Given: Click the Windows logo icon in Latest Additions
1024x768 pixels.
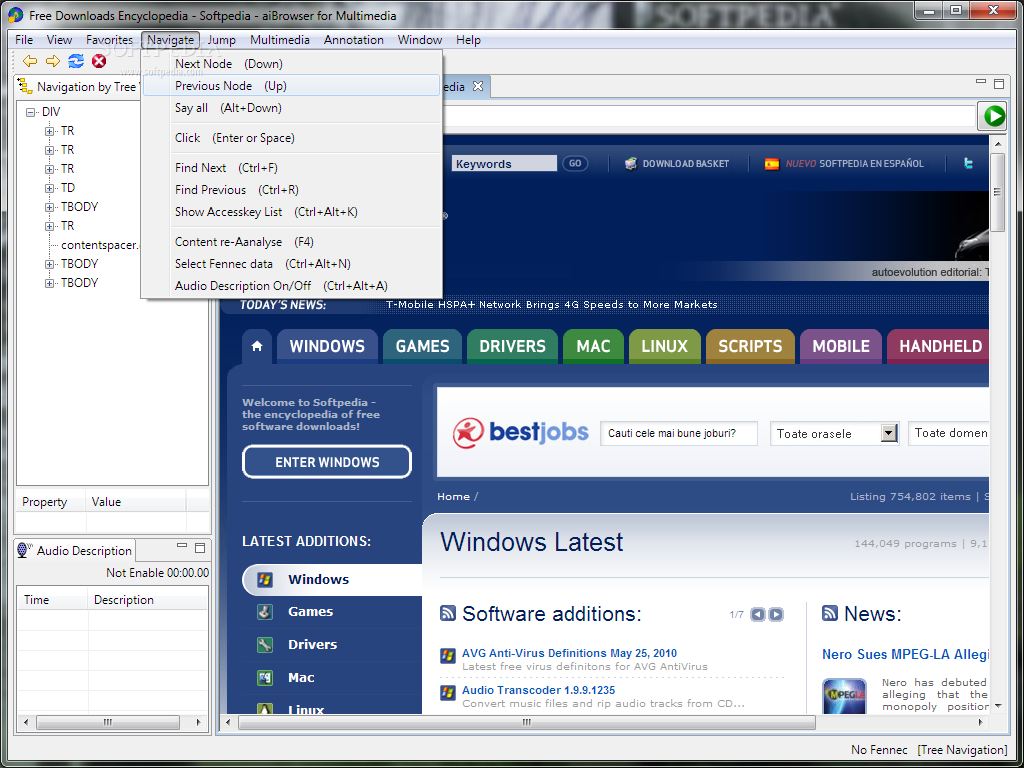Looking at the screenshot, I should tap(264, 579).
